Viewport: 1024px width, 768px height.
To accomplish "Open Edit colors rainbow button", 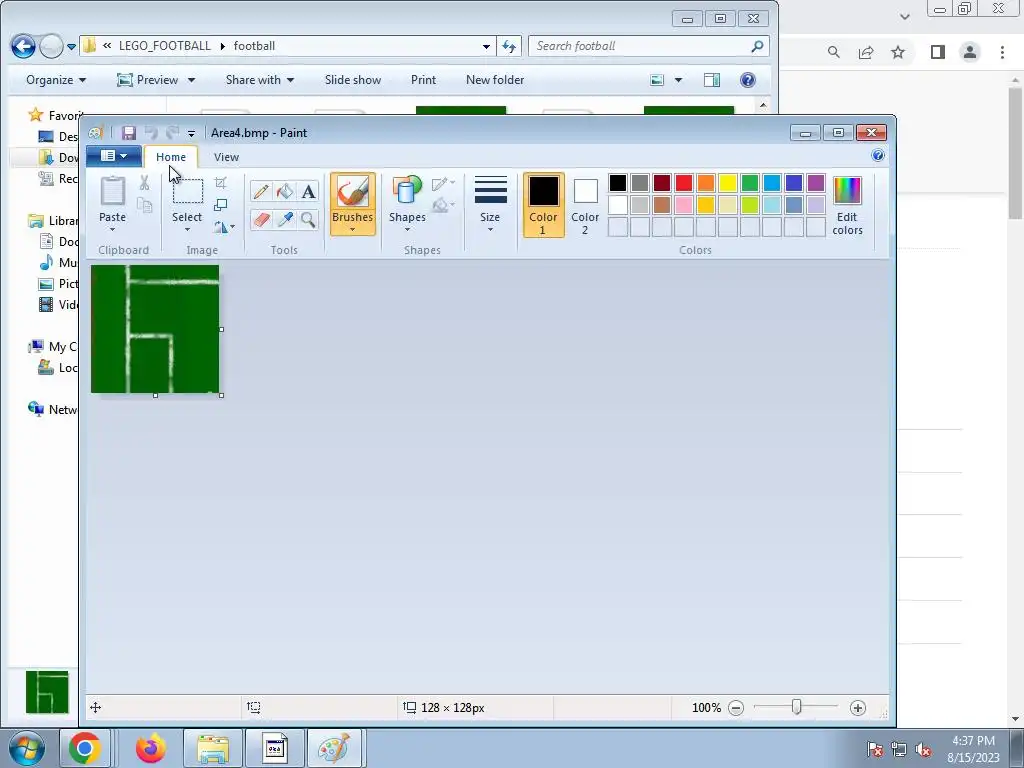I will pos(847,205).
